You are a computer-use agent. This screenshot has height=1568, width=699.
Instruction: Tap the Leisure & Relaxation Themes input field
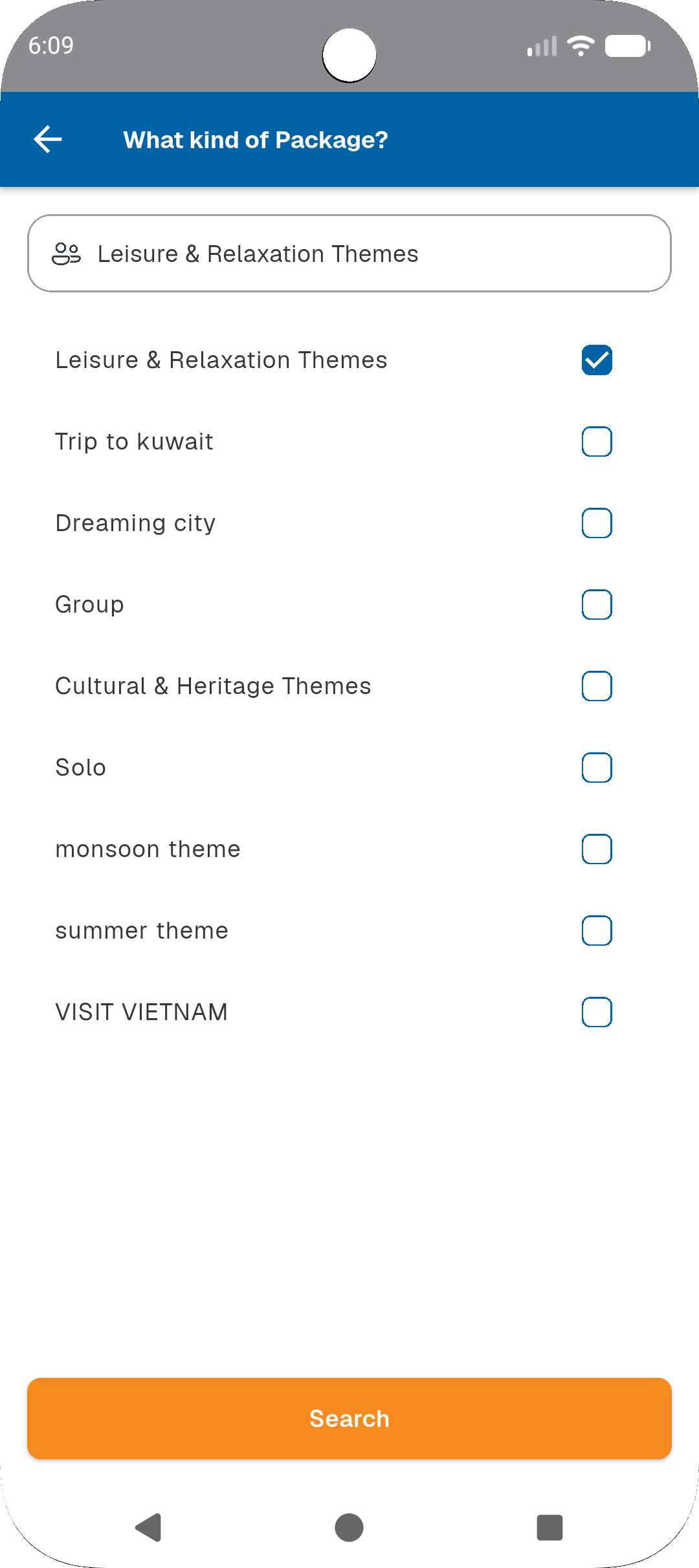pyautogui.click(x=349, y=254)
